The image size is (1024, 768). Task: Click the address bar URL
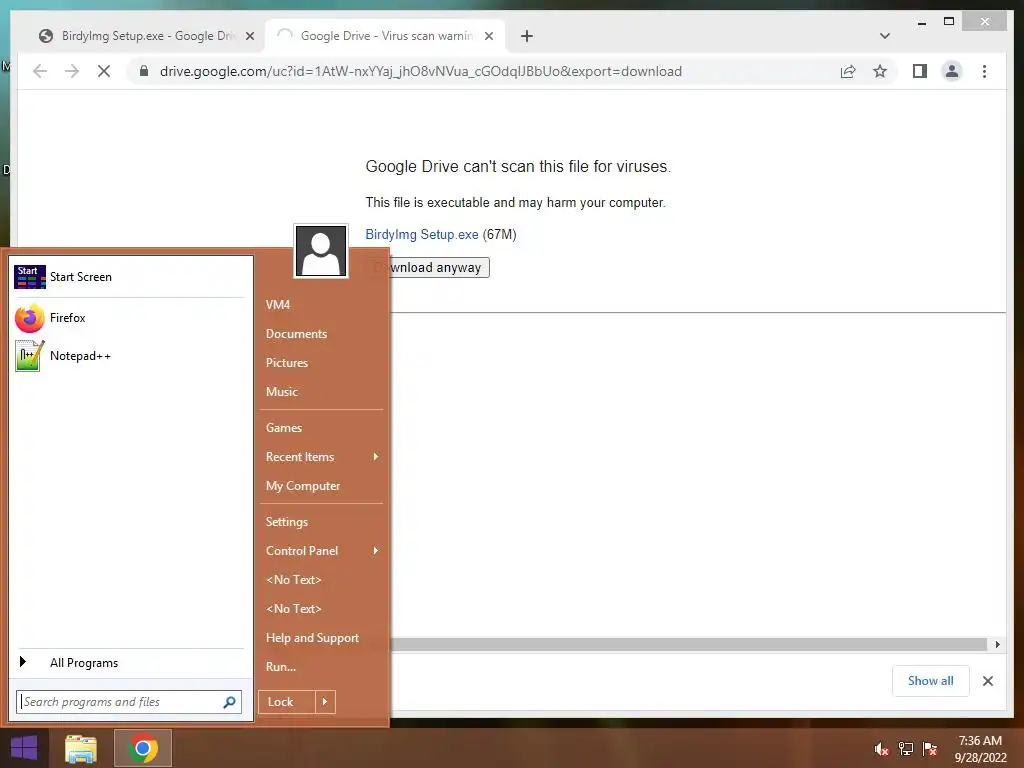[421, 71]
